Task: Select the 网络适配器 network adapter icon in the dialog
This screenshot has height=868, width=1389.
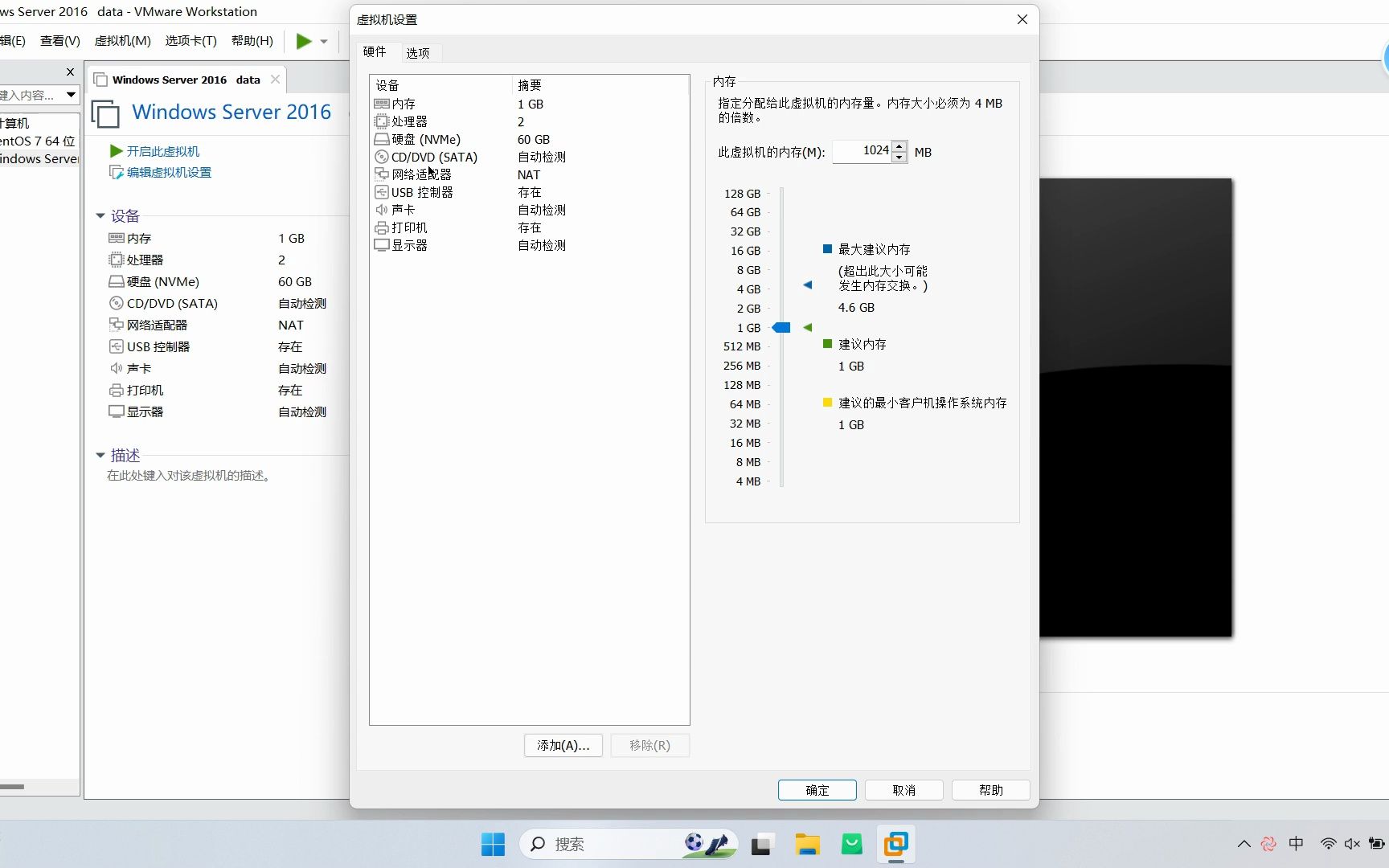Action: tap(382, 174)
